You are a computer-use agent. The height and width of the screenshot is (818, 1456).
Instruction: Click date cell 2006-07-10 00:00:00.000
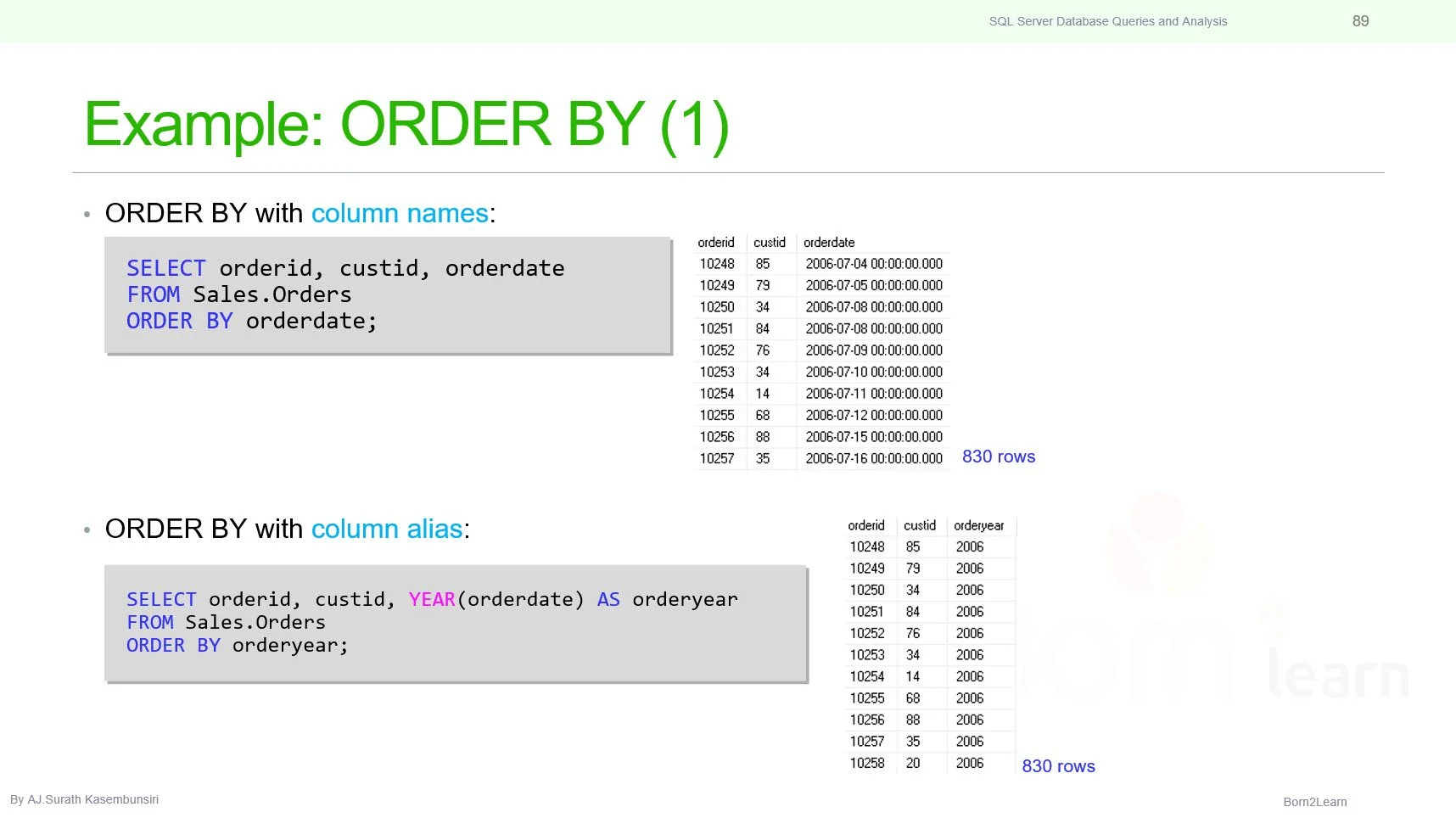pyautogui.click(x=874, y=373)
